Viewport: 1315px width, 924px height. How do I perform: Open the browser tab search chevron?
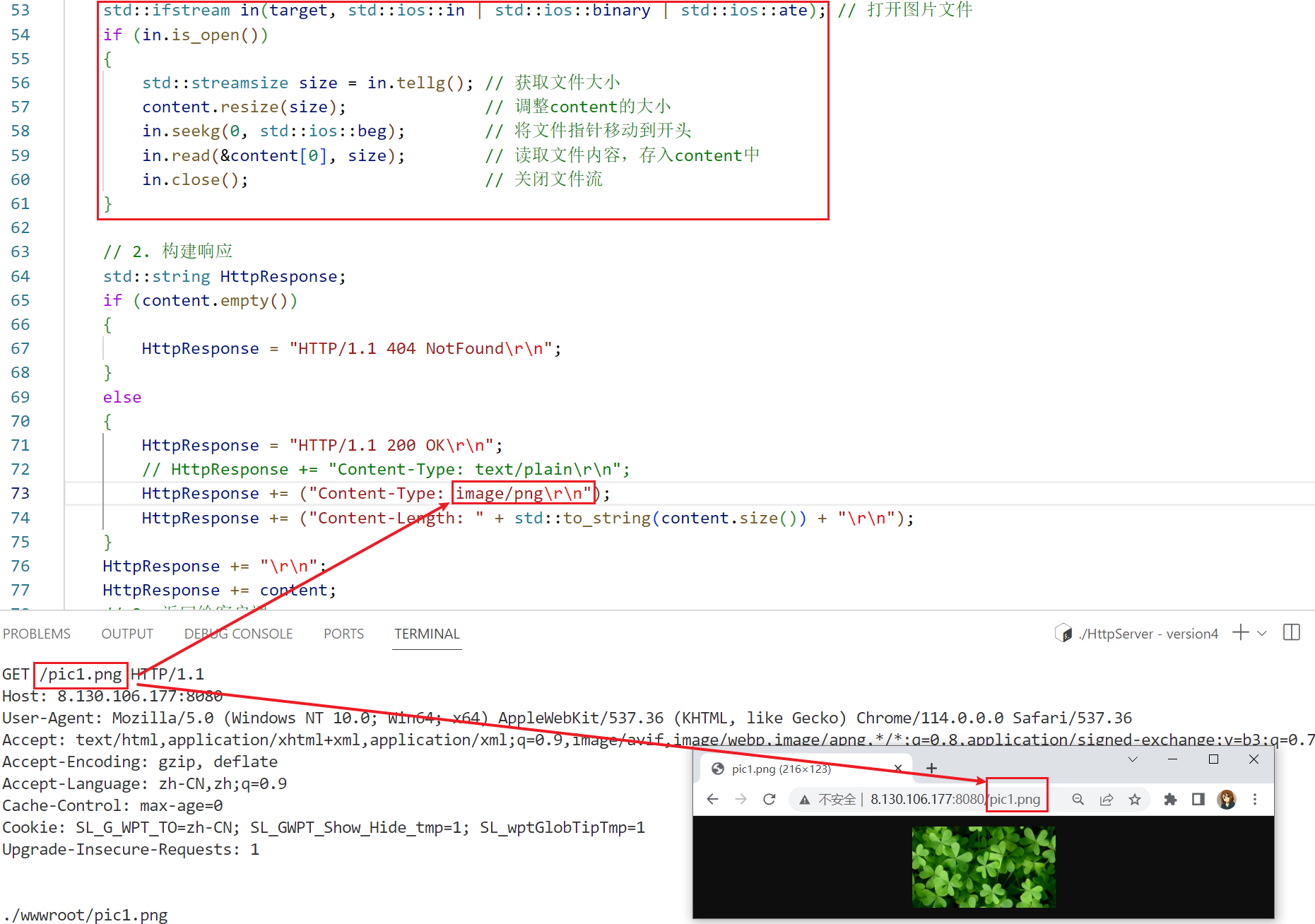click(x=1133, y=759)
